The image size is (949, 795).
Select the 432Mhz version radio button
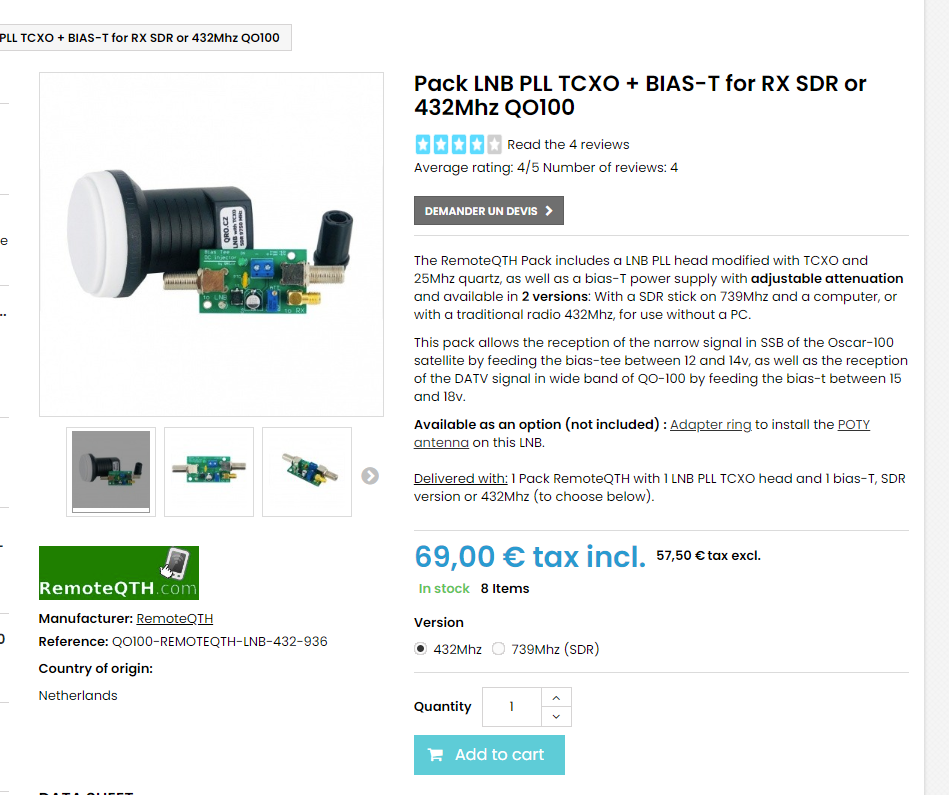pyautogui.click(x=421, y=649)
